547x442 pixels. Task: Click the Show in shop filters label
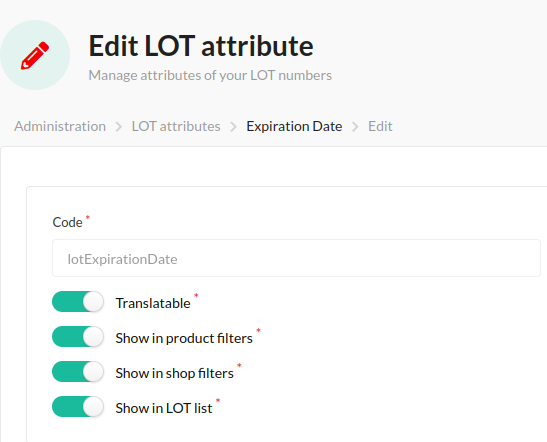point(174,373)
